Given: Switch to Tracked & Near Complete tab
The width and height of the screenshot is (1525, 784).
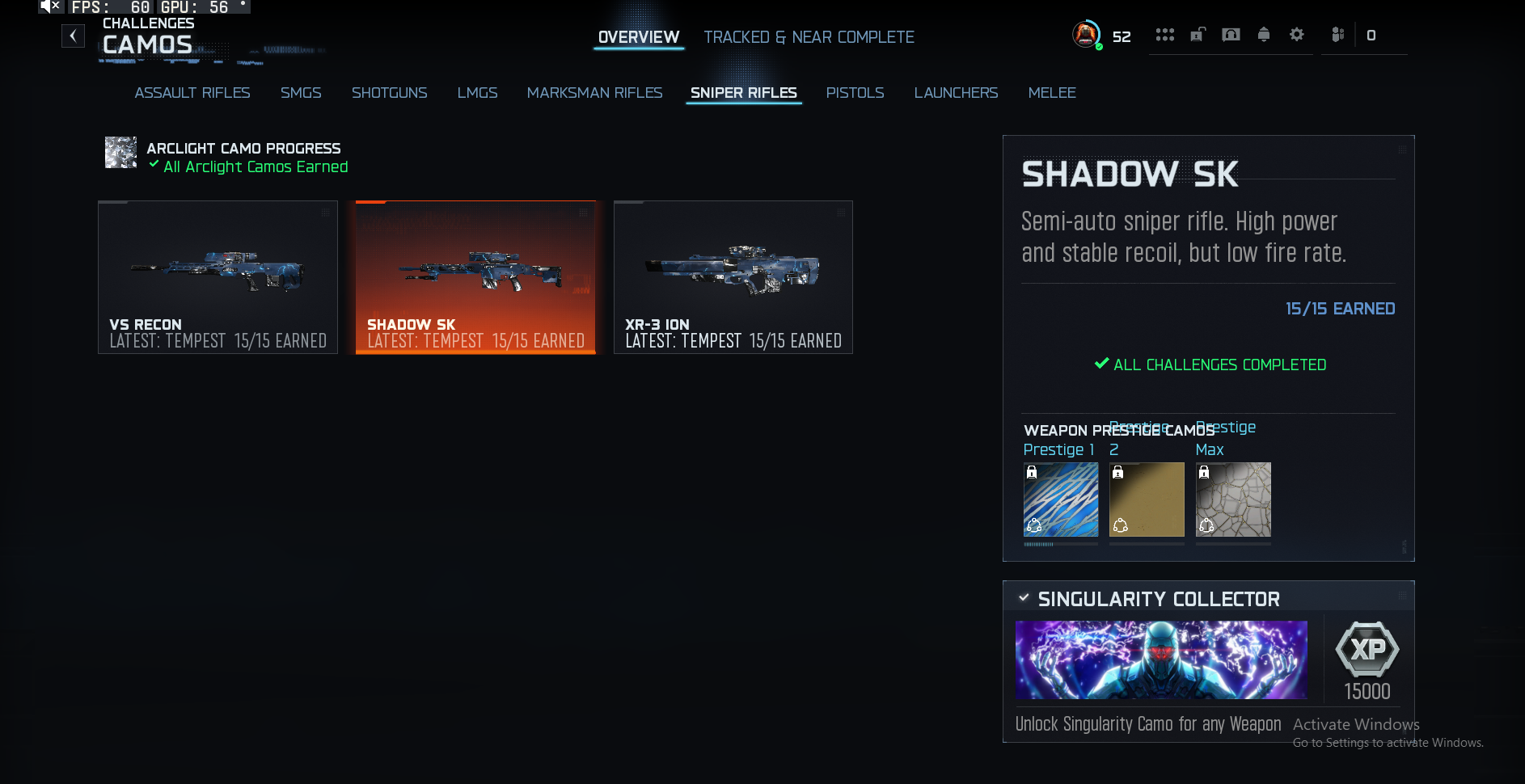Looking at the screenshot, I should coord(809,37).
